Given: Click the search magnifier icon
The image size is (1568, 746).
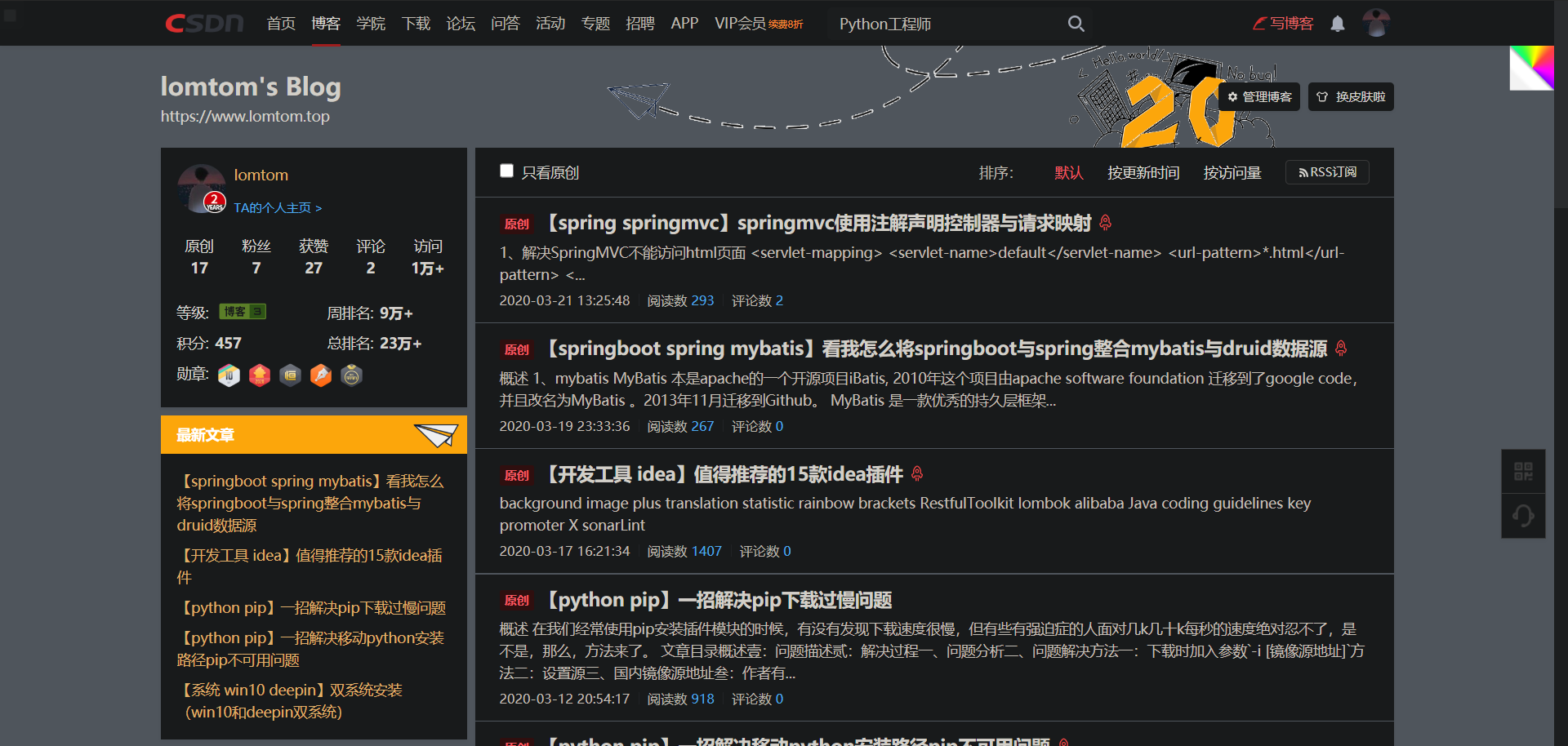Looking at the screenshot, I should (x=1076, y=24).
